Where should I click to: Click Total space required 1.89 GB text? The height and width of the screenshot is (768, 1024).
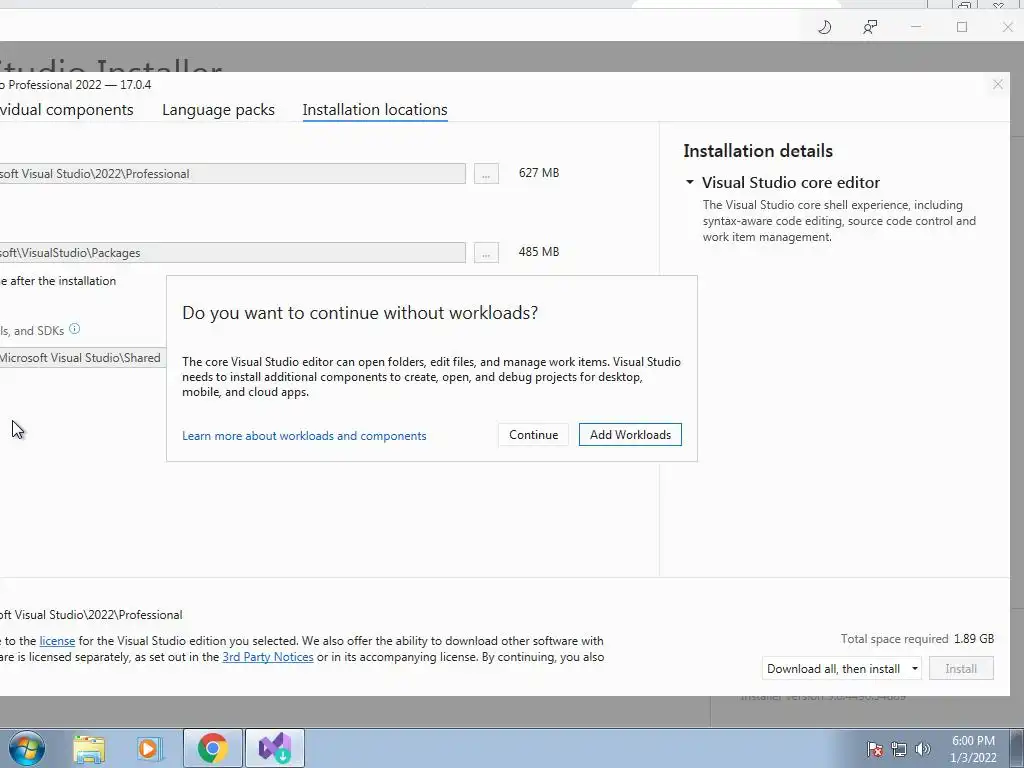tap(917, 639)
